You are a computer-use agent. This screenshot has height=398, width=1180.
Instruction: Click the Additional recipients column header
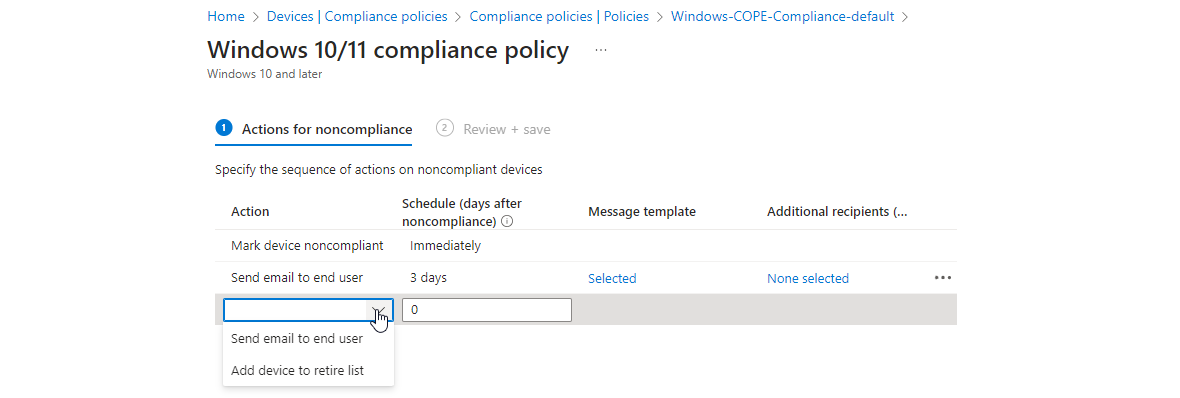point(837,211)
